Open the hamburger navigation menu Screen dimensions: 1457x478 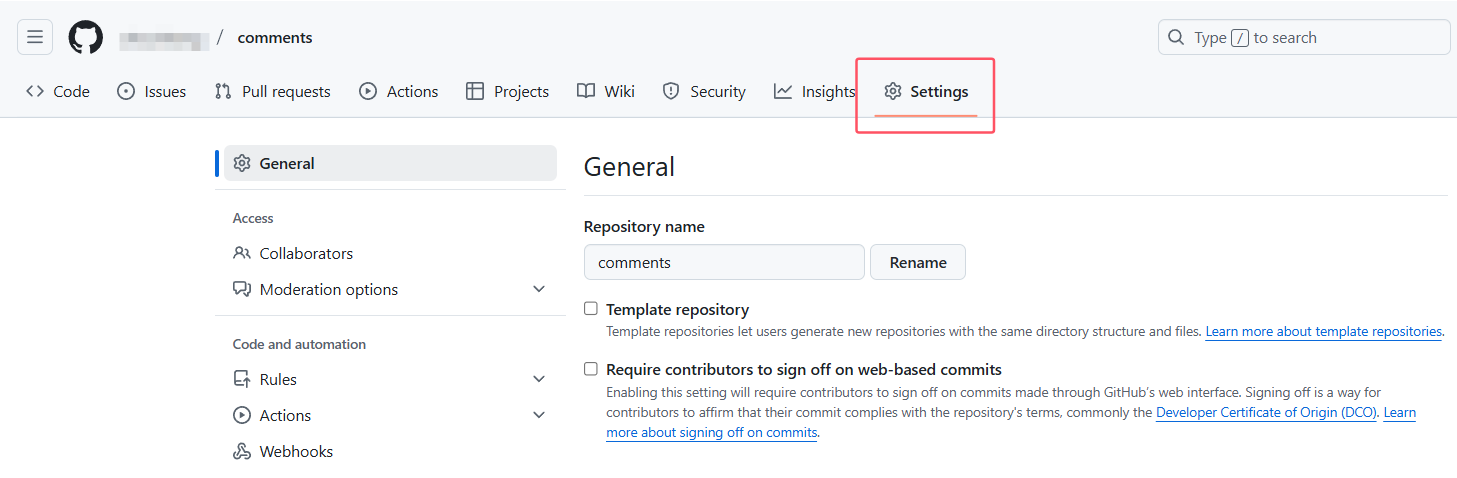[x=35, y=38]
